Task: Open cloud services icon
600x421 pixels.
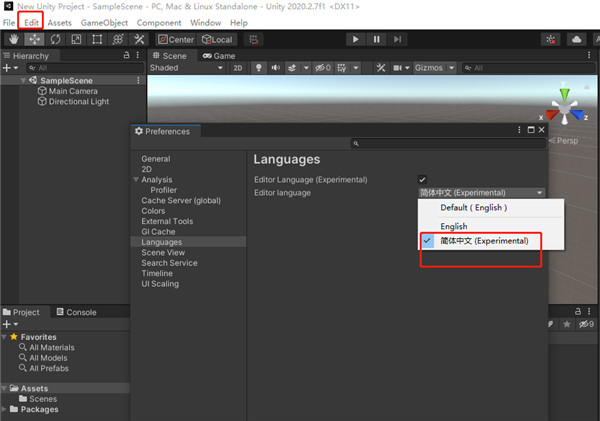Action: [x=577, y=39]
